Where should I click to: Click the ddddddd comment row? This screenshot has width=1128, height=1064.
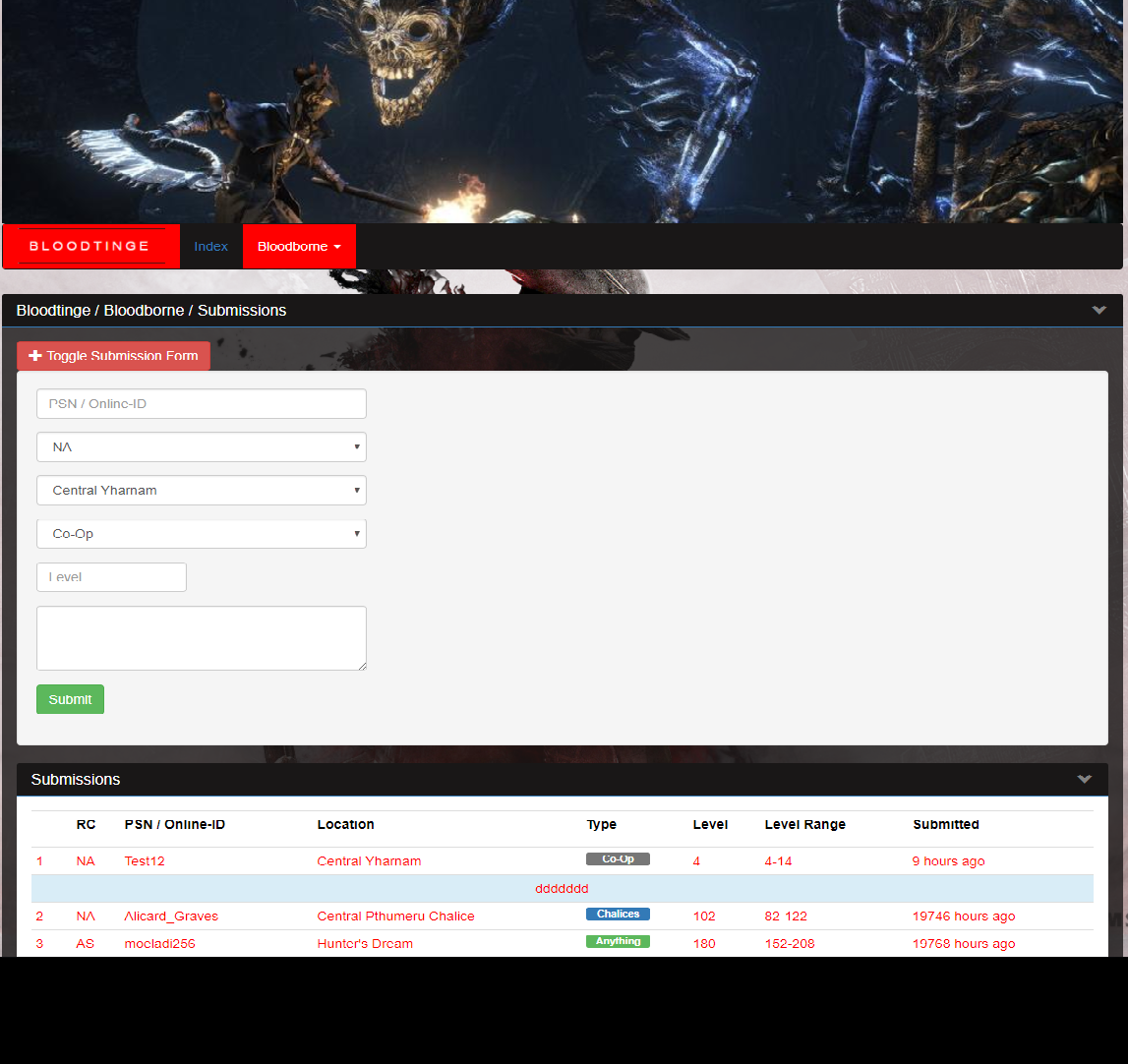pos(562,888)
